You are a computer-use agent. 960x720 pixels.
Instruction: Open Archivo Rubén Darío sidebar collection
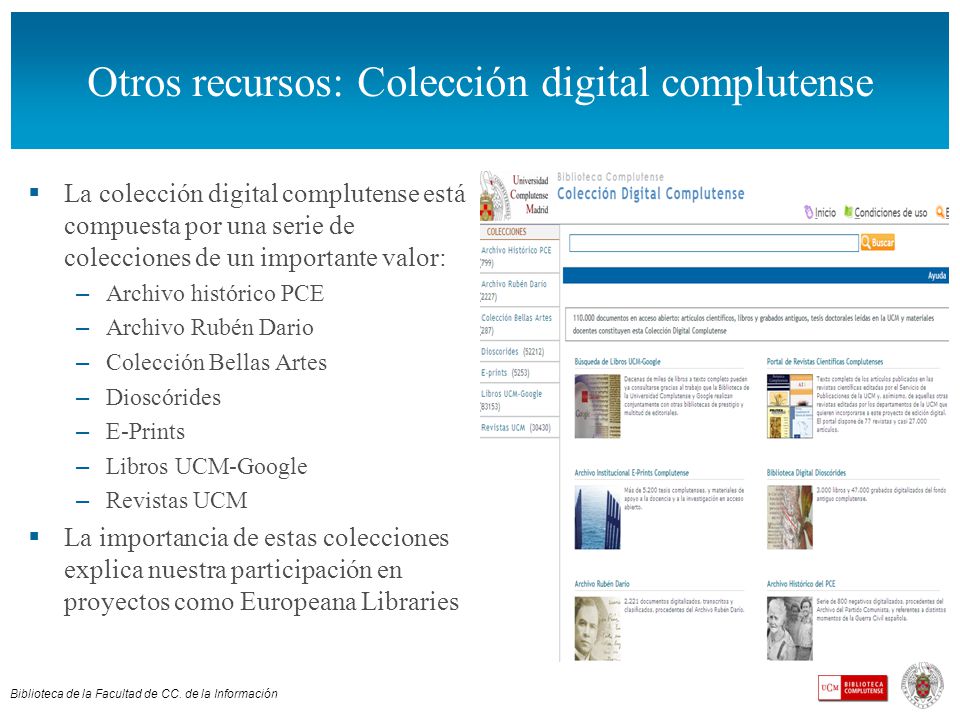pyautogui.click(x=514, y=290)
